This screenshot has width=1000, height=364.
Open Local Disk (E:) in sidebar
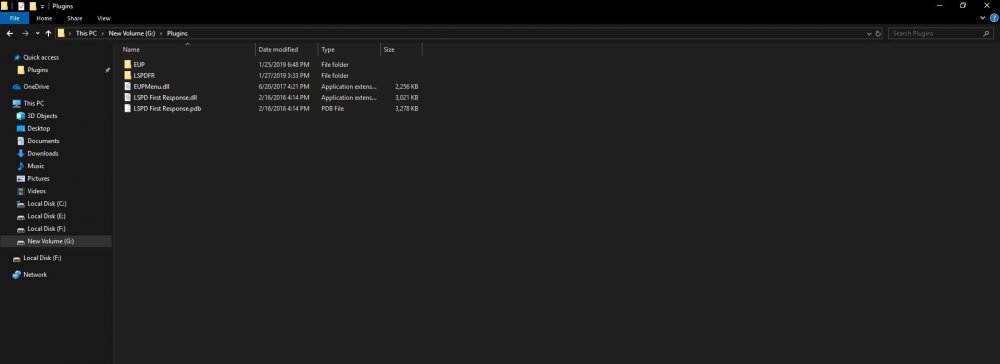tap(47, 216)
